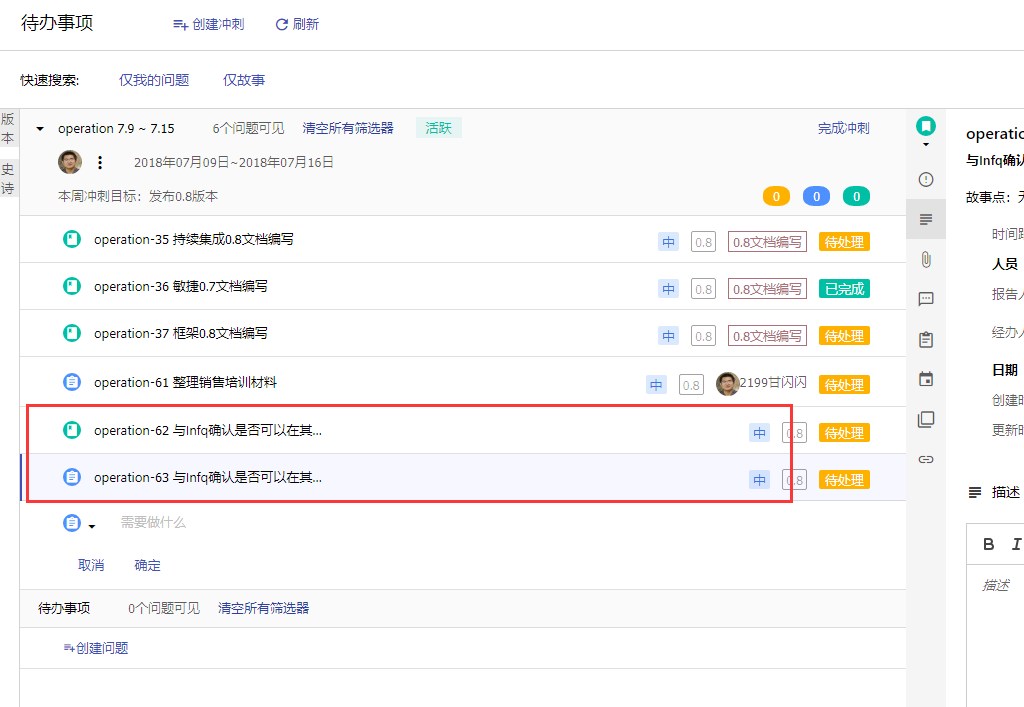
Task: Click the story icon of operation-36
Action: click(x=72, y=286)
